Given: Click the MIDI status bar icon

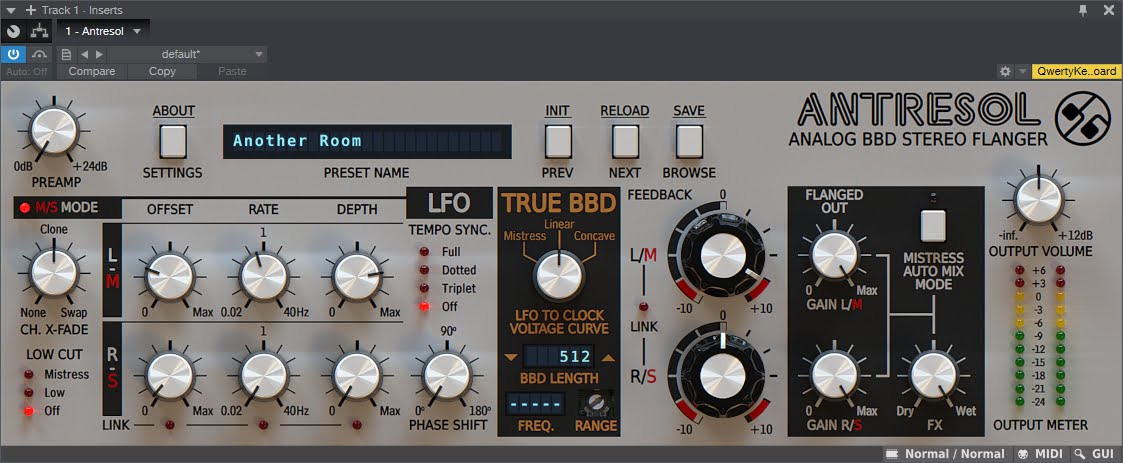Looking at the screenshot, I should pyautogui.click(x=1040, y=454).
